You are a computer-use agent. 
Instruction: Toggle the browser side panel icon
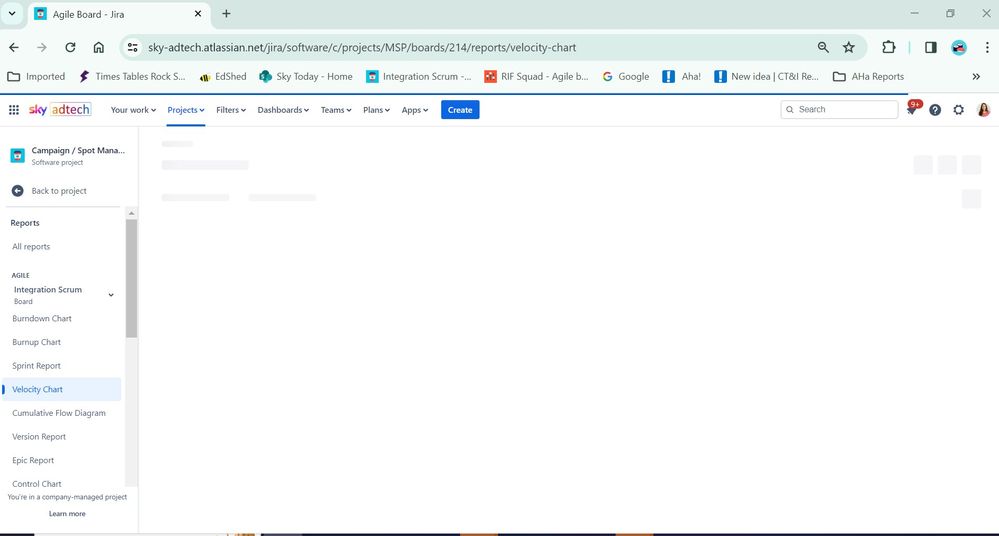tap(931, 47)
